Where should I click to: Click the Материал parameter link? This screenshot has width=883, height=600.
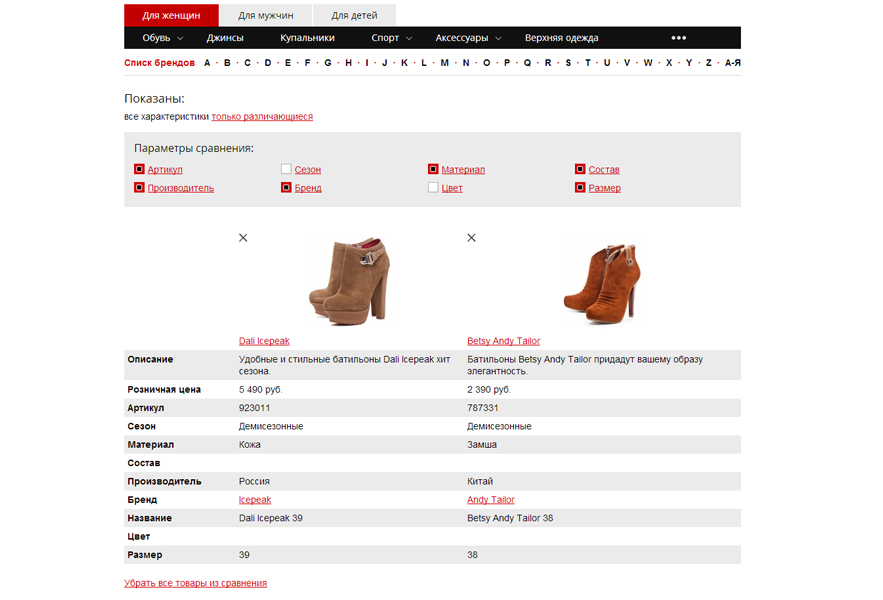click(463, 170)
